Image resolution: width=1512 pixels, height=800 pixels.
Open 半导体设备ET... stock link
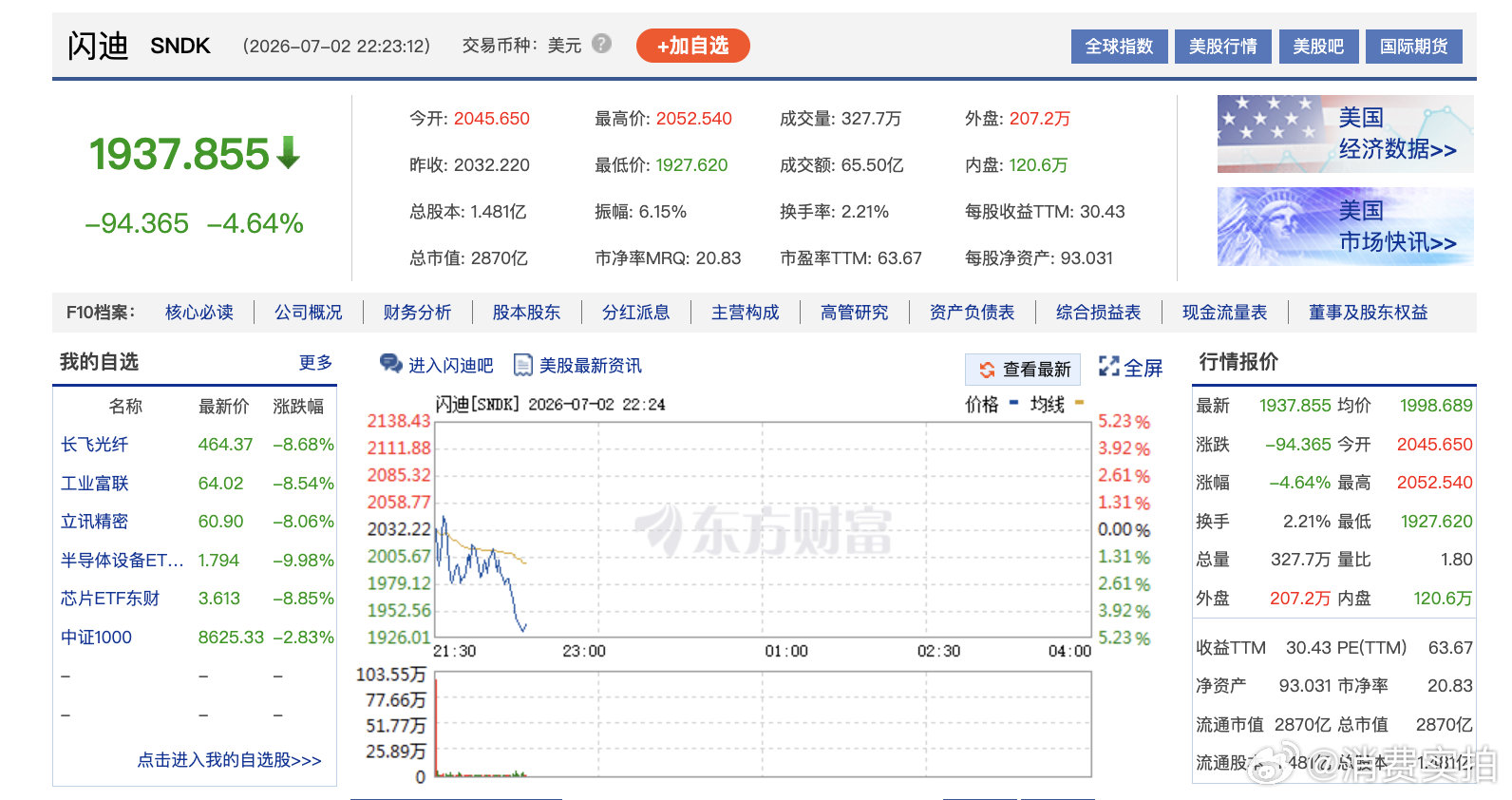(122, 560)
